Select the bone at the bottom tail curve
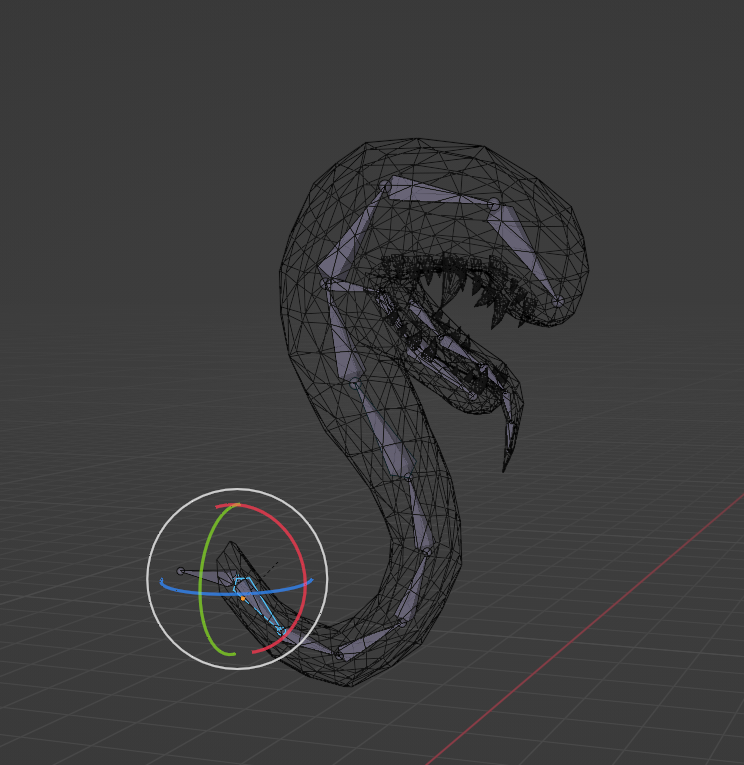744x765 pixels. (x=371, y=639)
